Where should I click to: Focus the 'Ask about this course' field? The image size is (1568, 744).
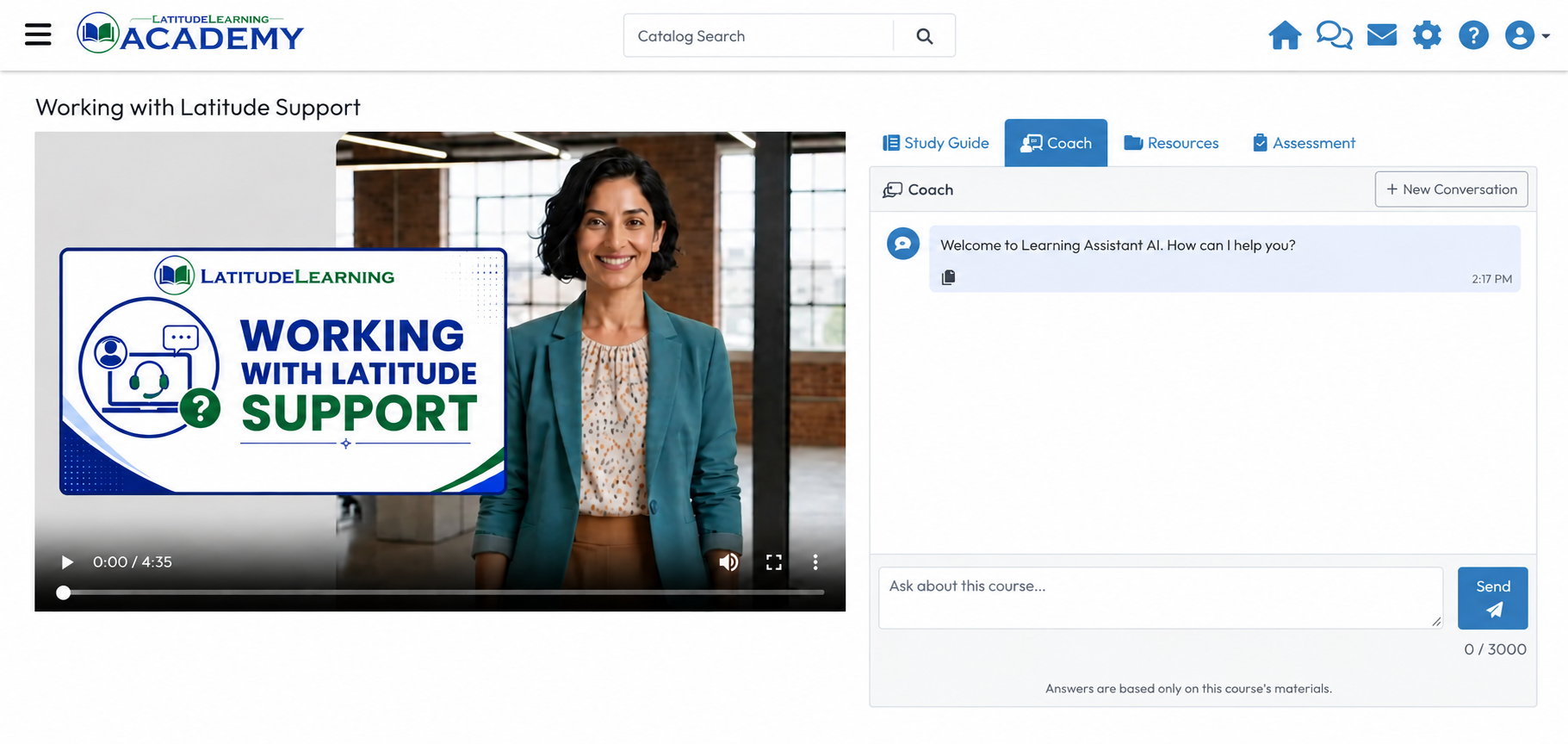tap(1161, 598)
